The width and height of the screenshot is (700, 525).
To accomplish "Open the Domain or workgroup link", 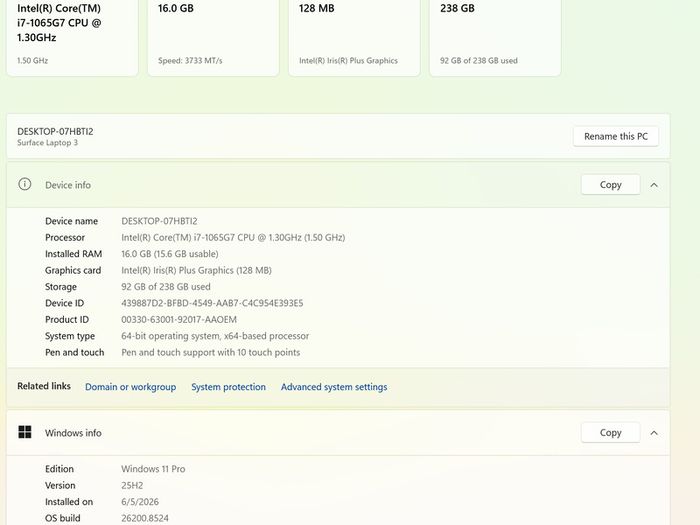I will 130,387.
